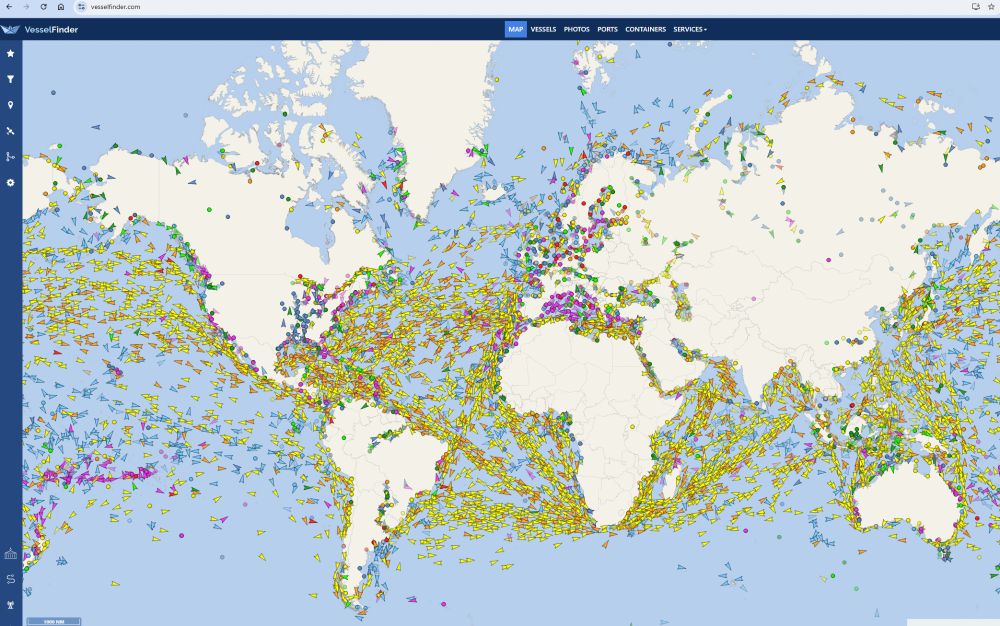Image resolution: width=1000 pixels, height=626 pixels.
Task: Click the browser reload icon
Action: (x=42, y=8)
